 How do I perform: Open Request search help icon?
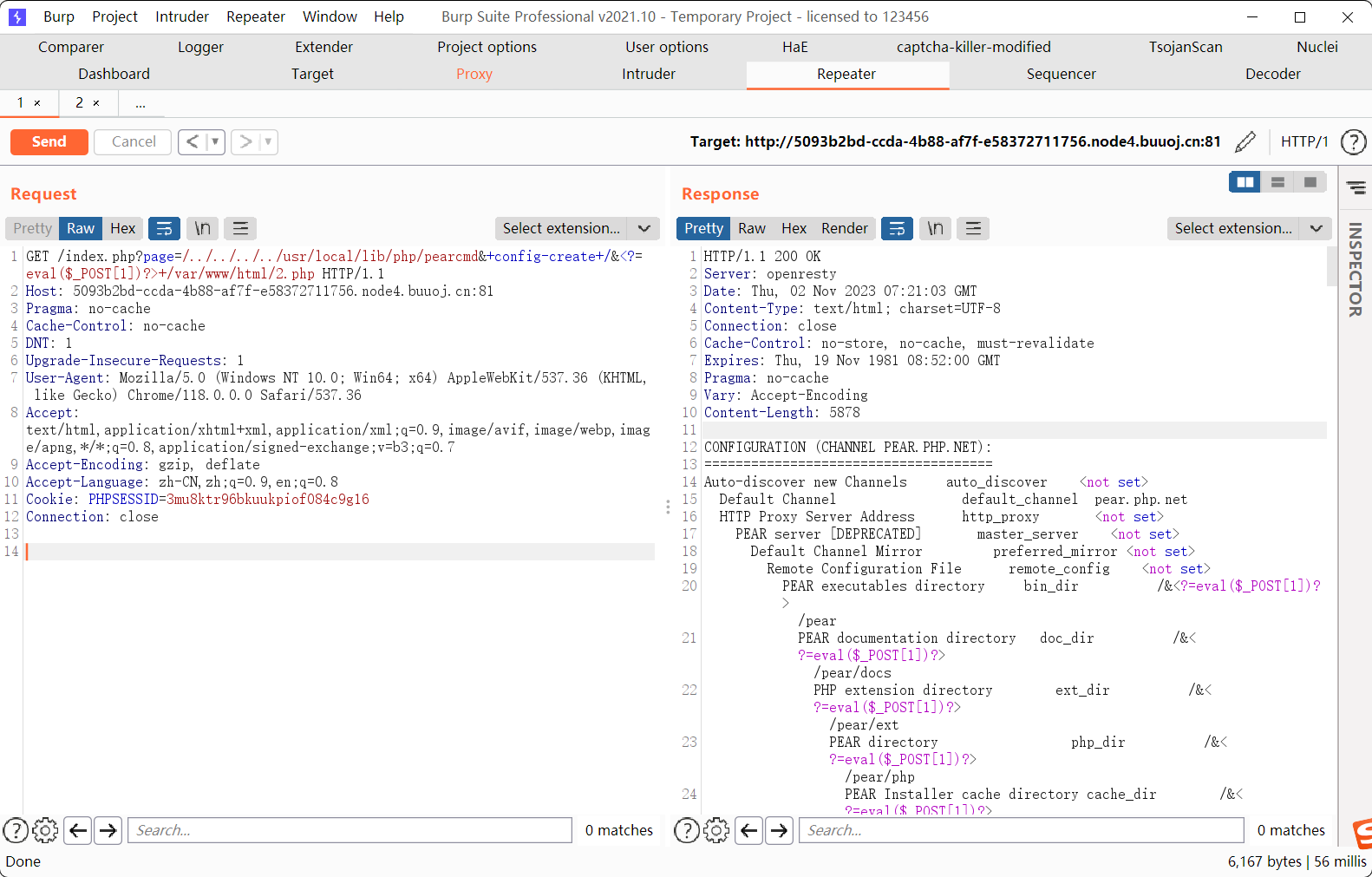tap(16, 830)
